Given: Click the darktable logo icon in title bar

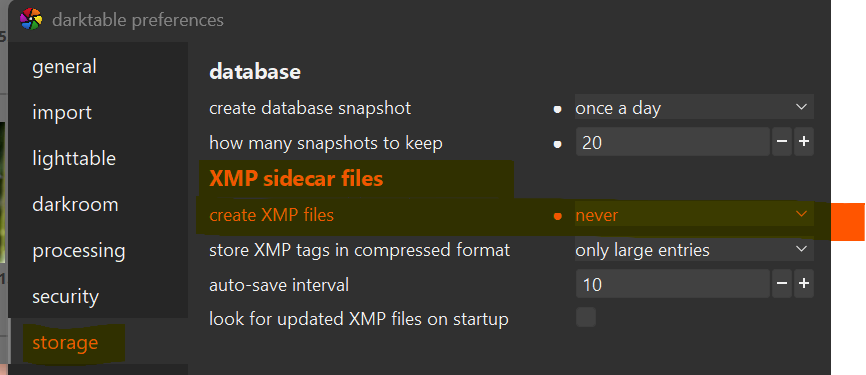Looking at the screenshot, I should (x=31, y=20).
